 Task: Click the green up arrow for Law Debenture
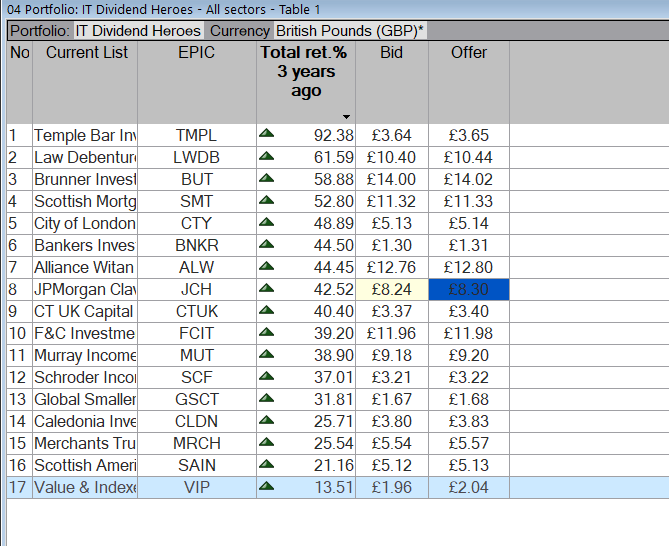pos(266,156)
